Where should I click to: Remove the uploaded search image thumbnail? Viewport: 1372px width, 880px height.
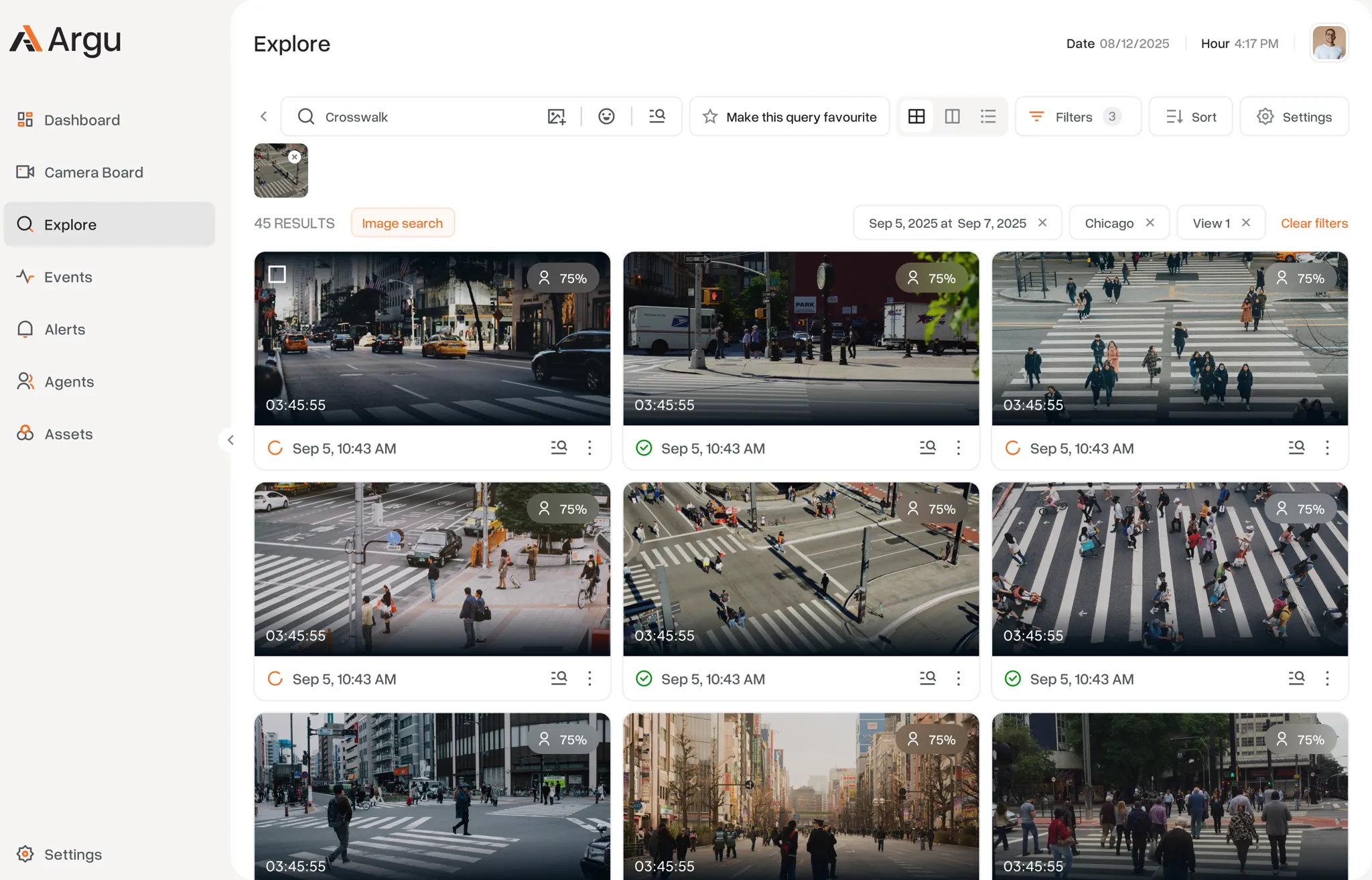coord(294,157)
